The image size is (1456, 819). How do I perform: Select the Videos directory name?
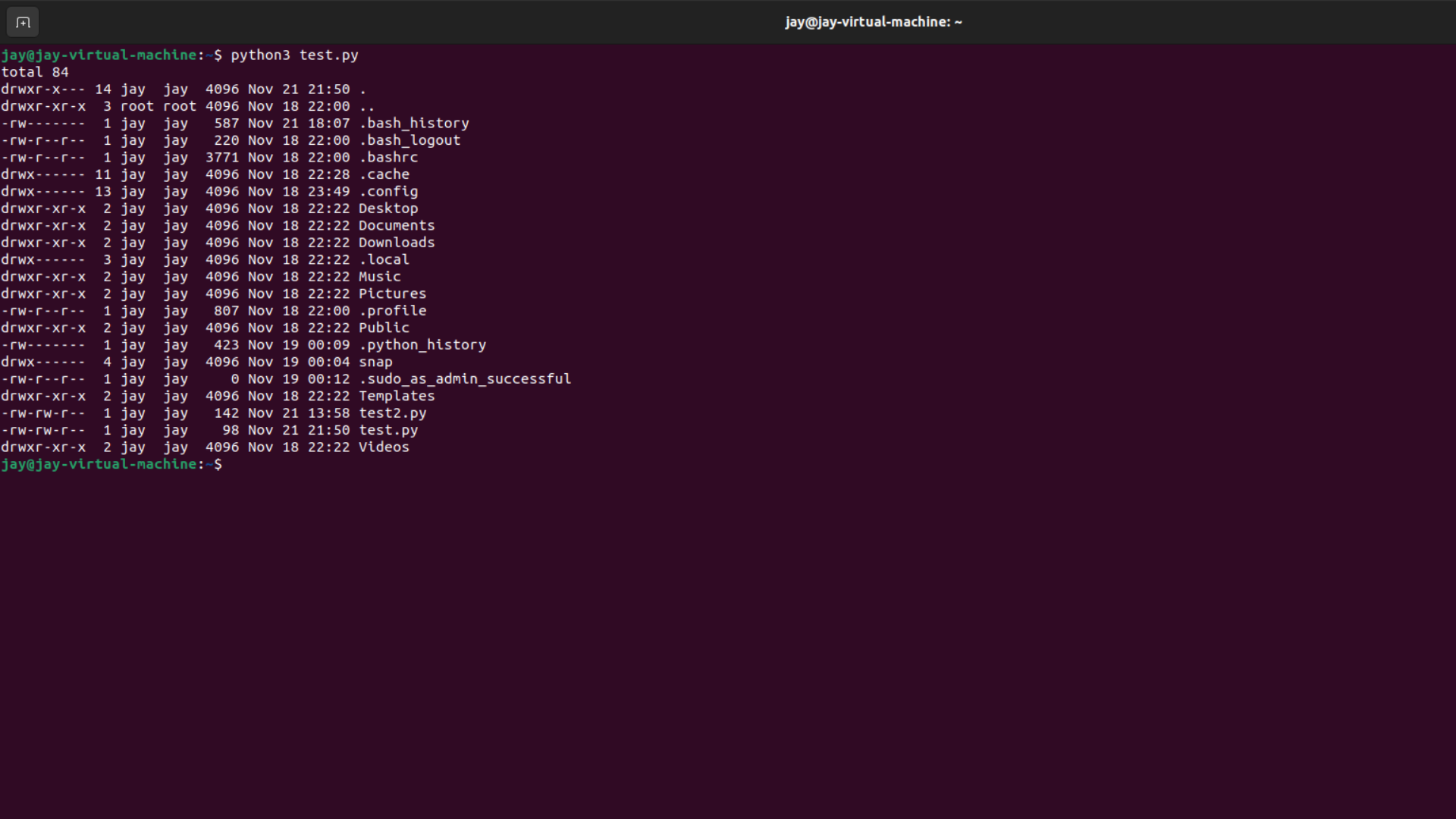click(384, 447)
